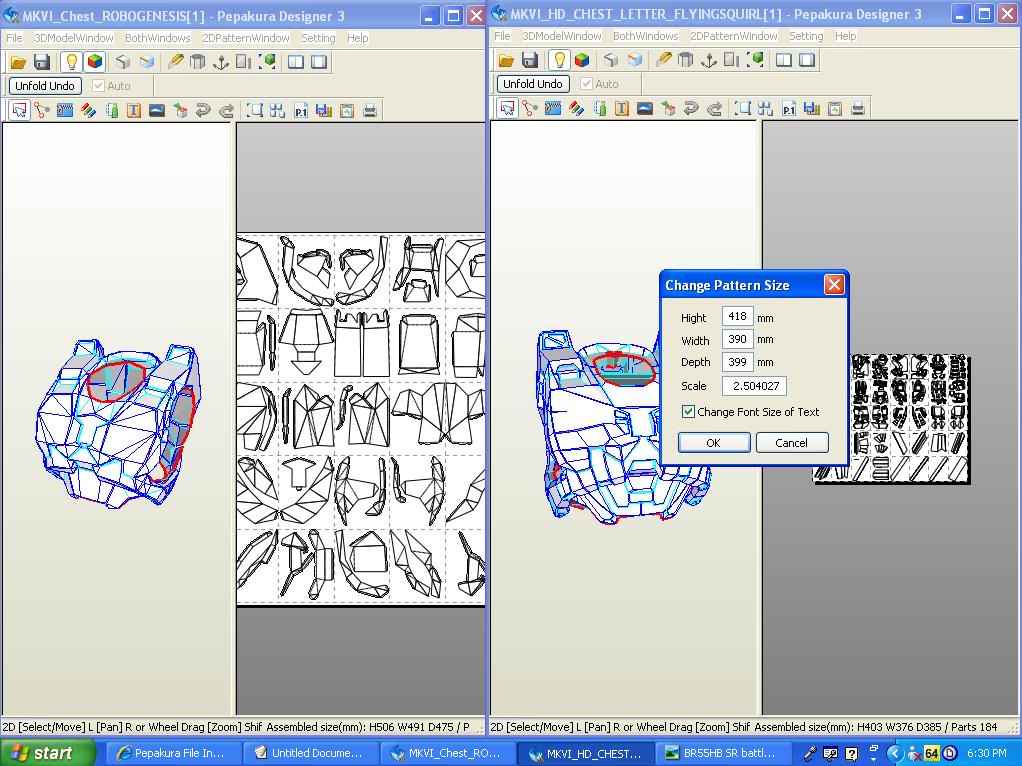Image resolution: width=1022 pixels, height=766 pixels.
Task: Click the unfolded pattern sheet in FLYINGSQUIRL window
Action: 892,419
